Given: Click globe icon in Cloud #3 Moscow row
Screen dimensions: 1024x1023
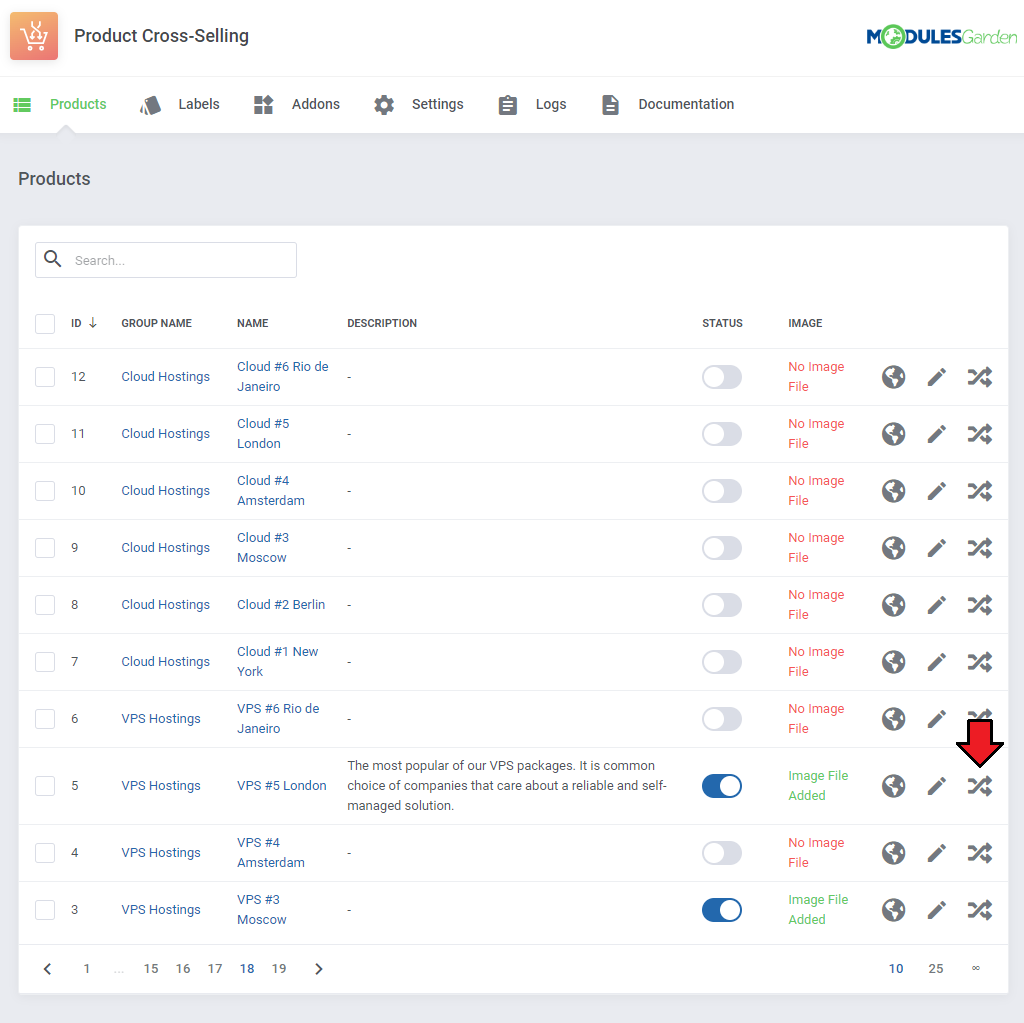Looking at the screenshot, I should pyautogui.click(x=893, y=547).
